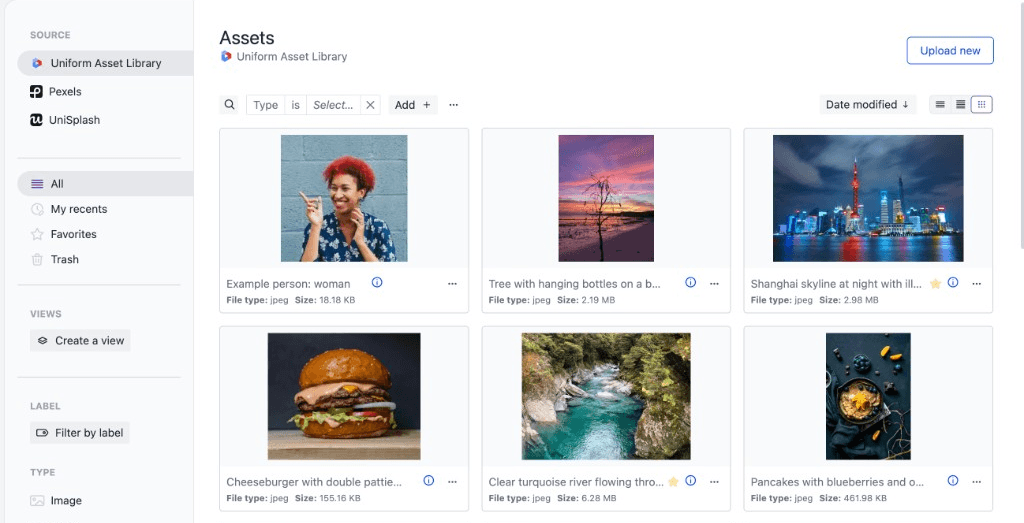Open more menu for Pancakes with blueberries
Screen dimensions: 1024x523
(x=977, y=482)
